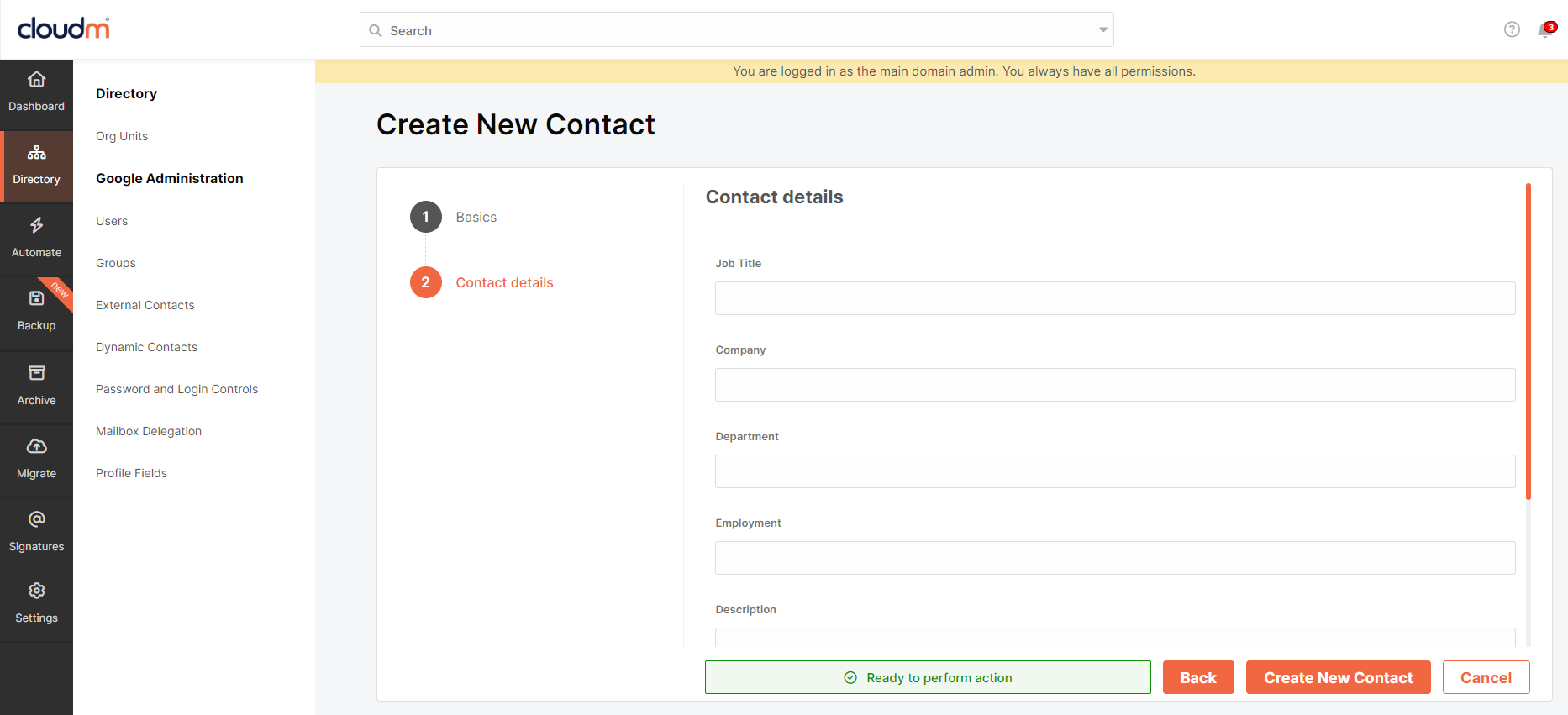
Task: Click the Cancel button
Action: 1486,677
